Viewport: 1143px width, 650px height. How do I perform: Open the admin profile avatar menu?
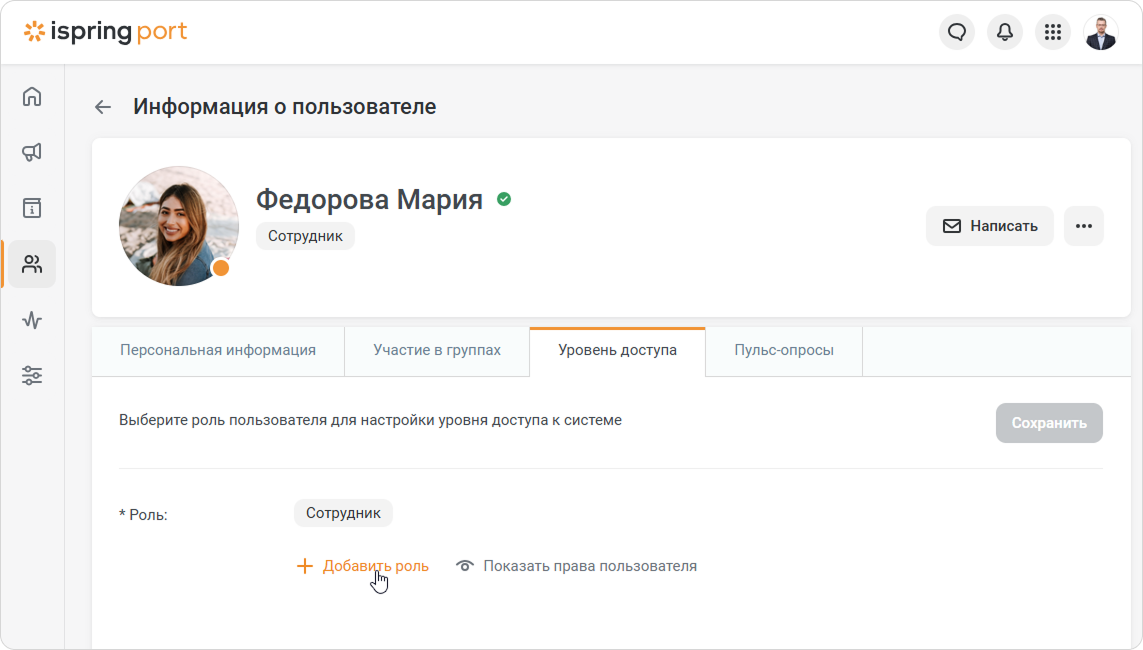(1101, 32)
